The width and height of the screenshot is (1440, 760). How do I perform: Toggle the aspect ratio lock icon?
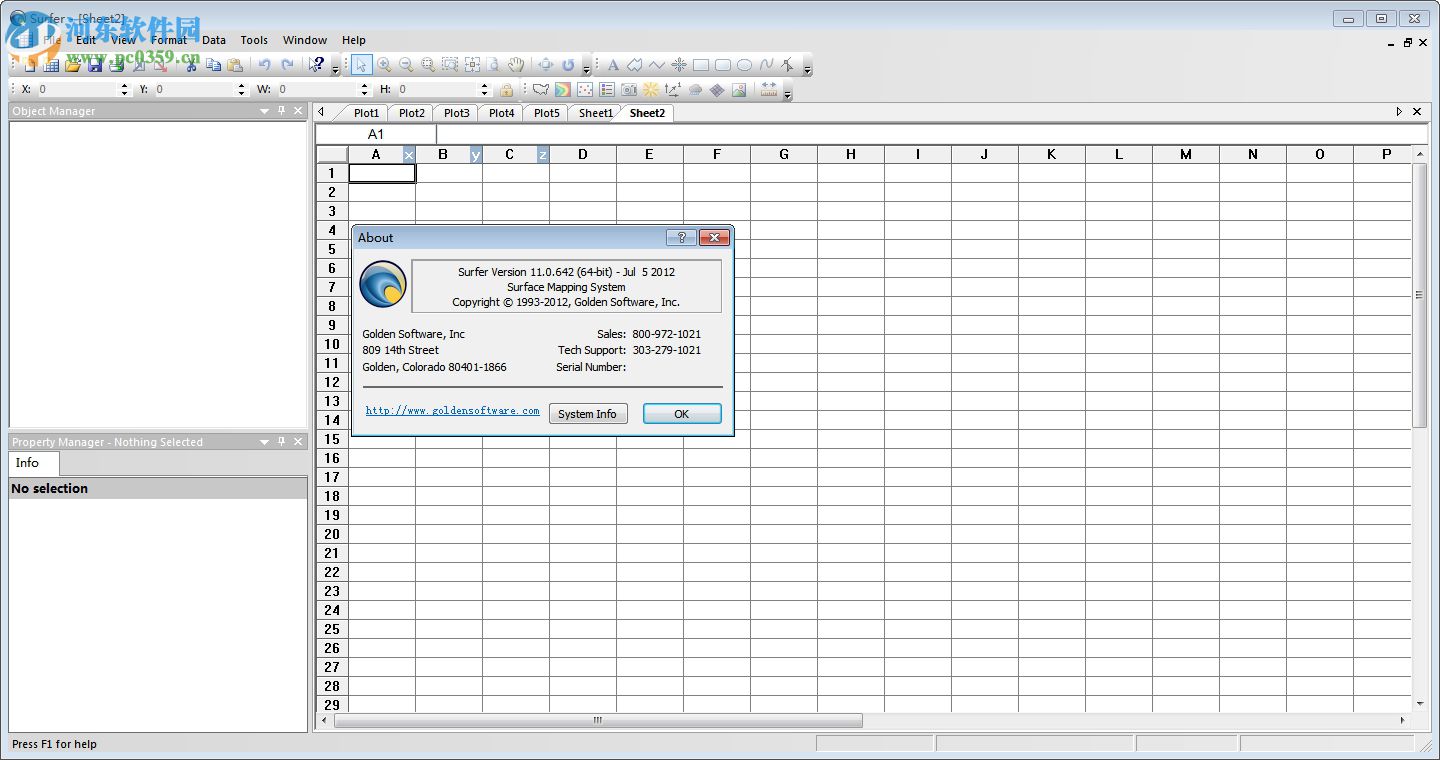pos(506,90)
